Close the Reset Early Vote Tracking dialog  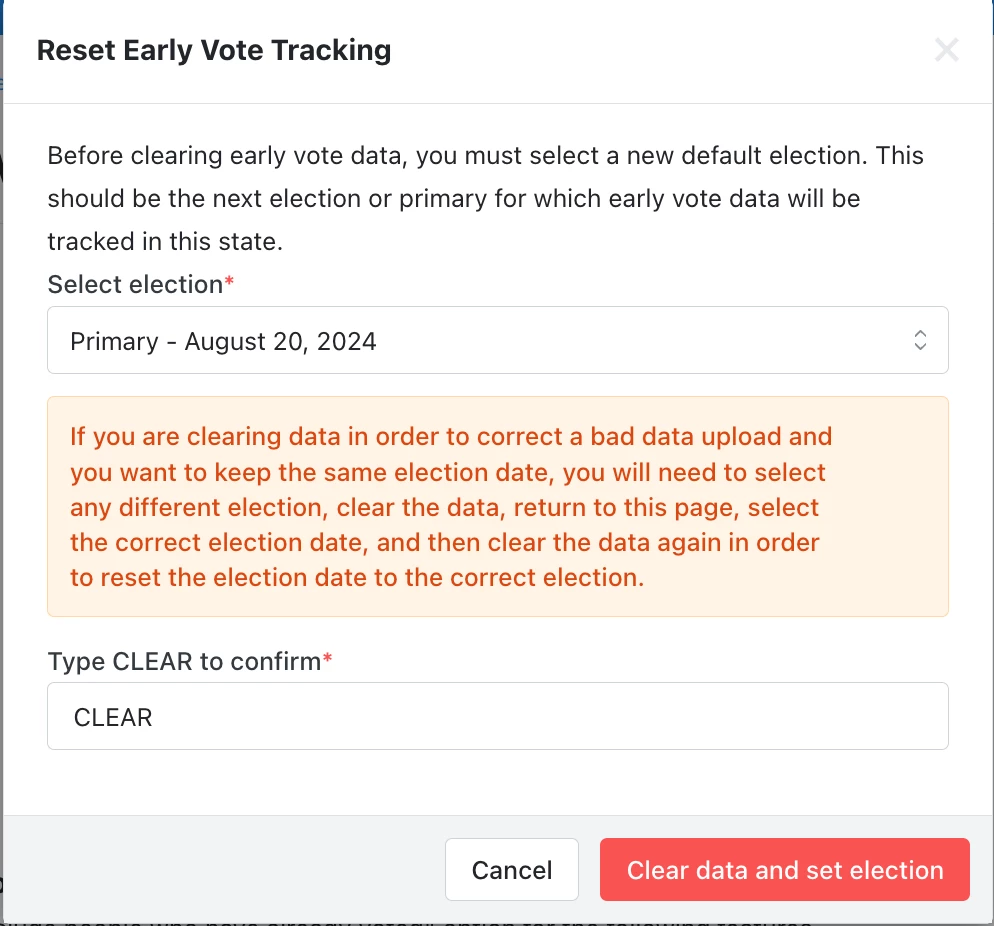pyautogui.click(x=946, y=50)
